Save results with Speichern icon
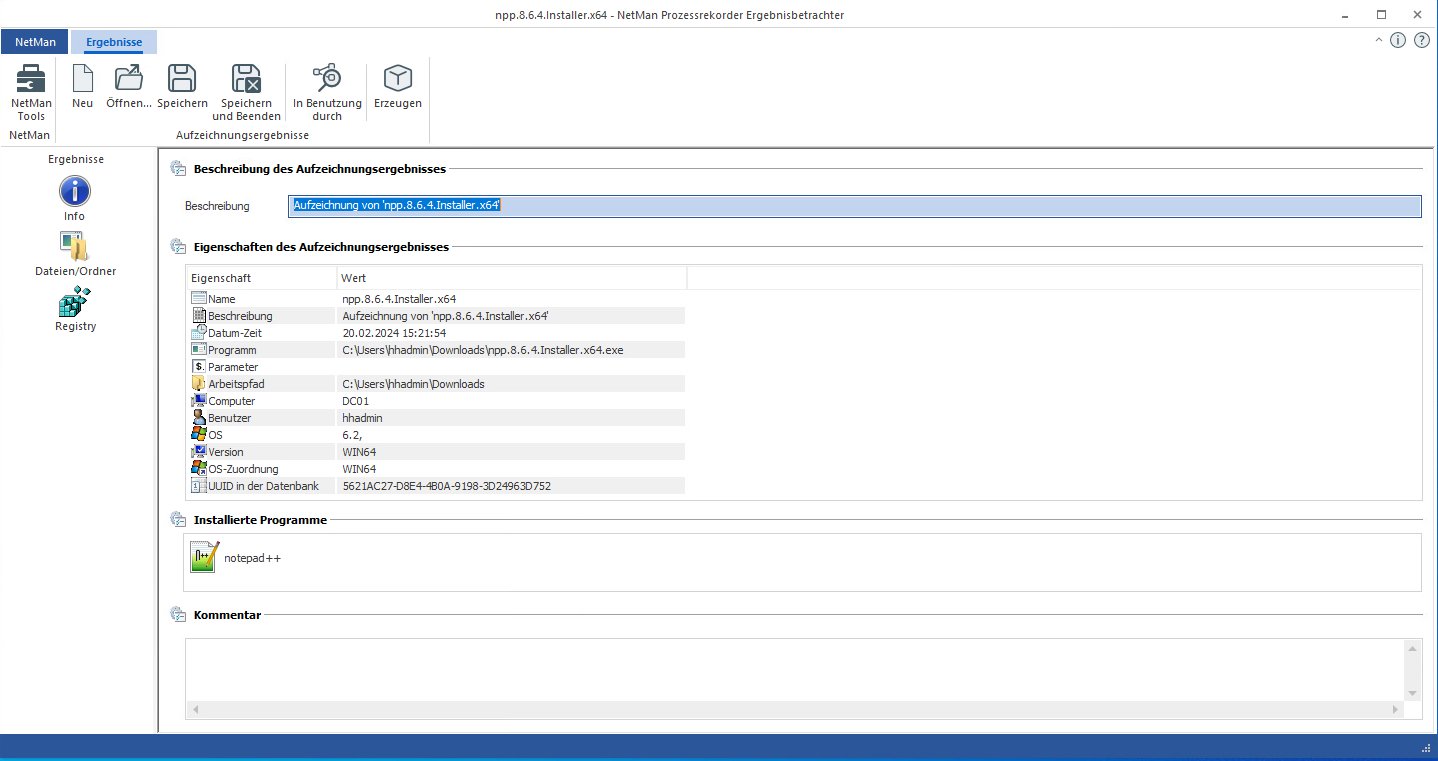This screenshot has width=1438, height=761. (182, 79)
